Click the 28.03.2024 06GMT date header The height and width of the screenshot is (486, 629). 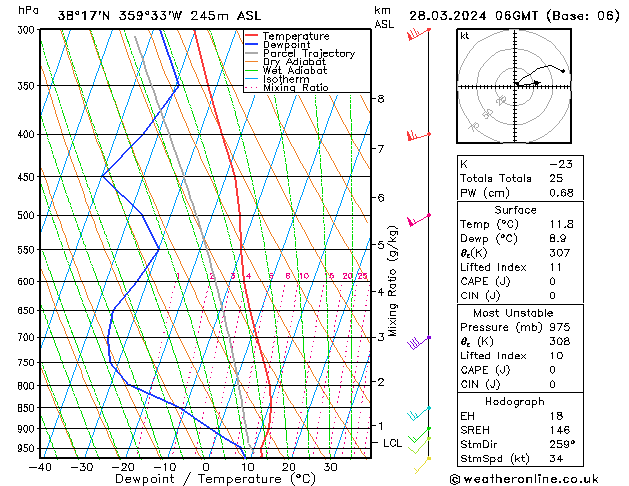[x=473, y=16]
